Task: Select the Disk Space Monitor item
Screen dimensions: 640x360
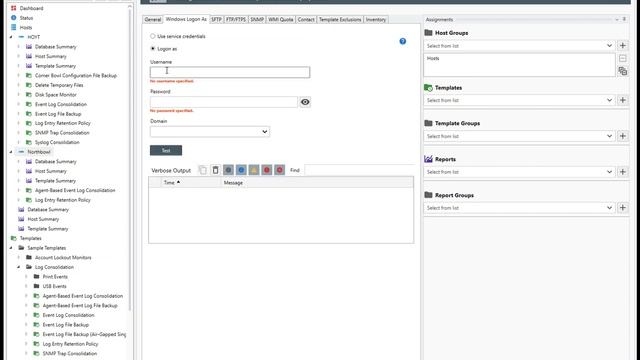Action: [56, 95]
